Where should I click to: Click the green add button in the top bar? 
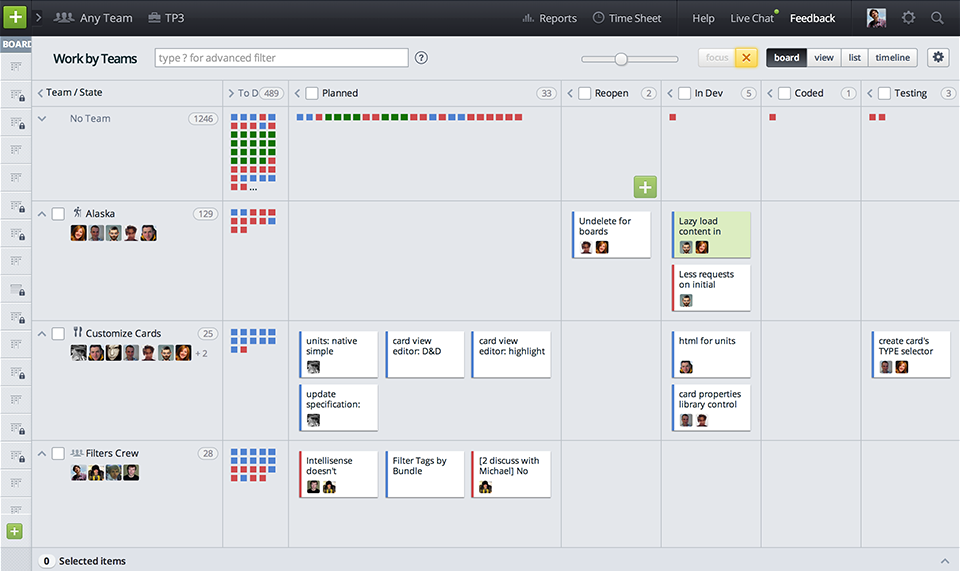point(15,17)
